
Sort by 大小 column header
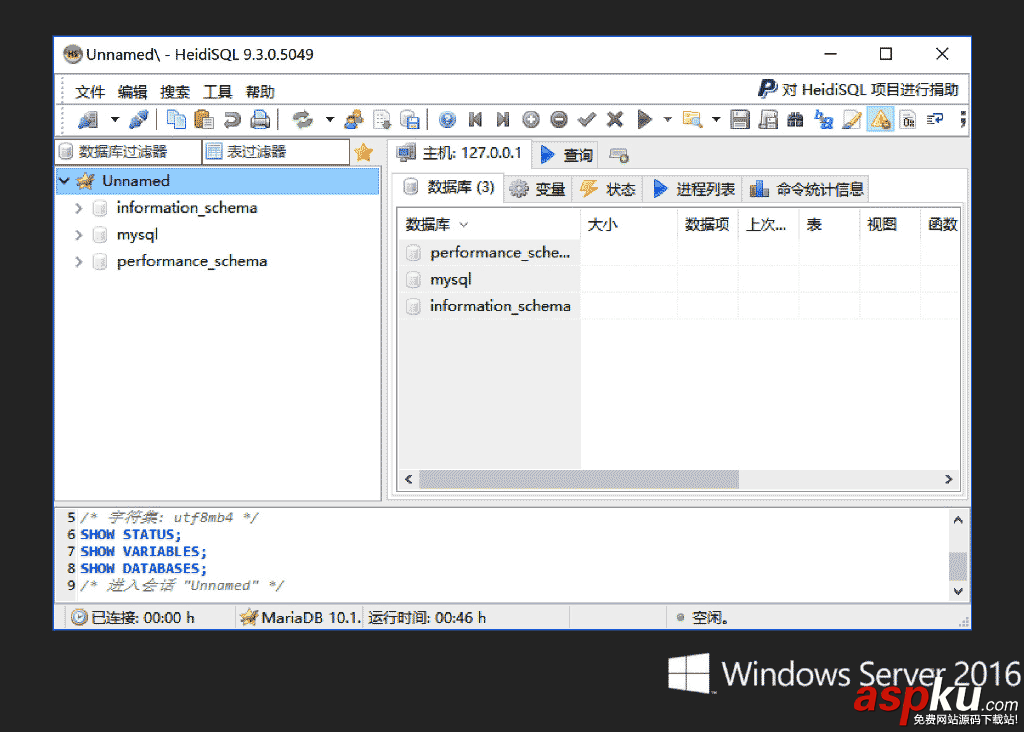point(629,225)
